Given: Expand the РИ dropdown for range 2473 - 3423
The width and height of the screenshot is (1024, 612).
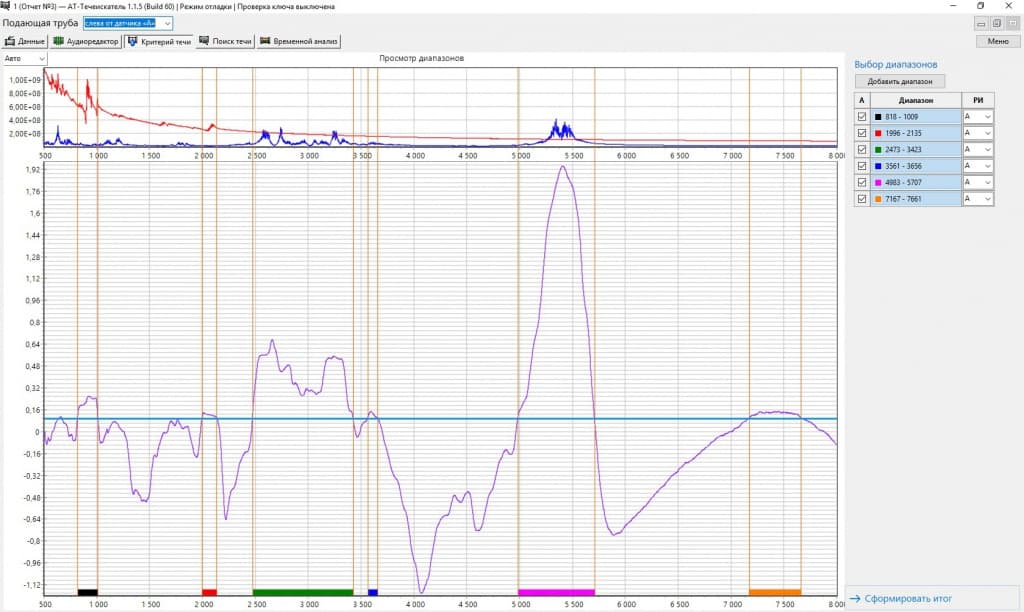Looking at the screenshot, I should 978,150.
